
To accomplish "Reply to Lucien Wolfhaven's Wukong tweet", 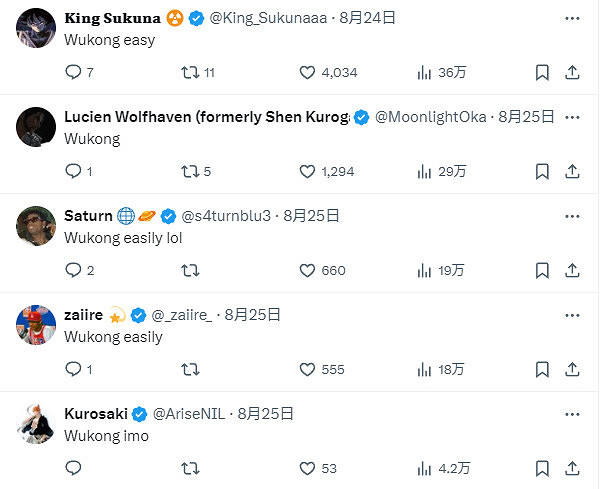I will pyautogui.click(x=73, y=171).
